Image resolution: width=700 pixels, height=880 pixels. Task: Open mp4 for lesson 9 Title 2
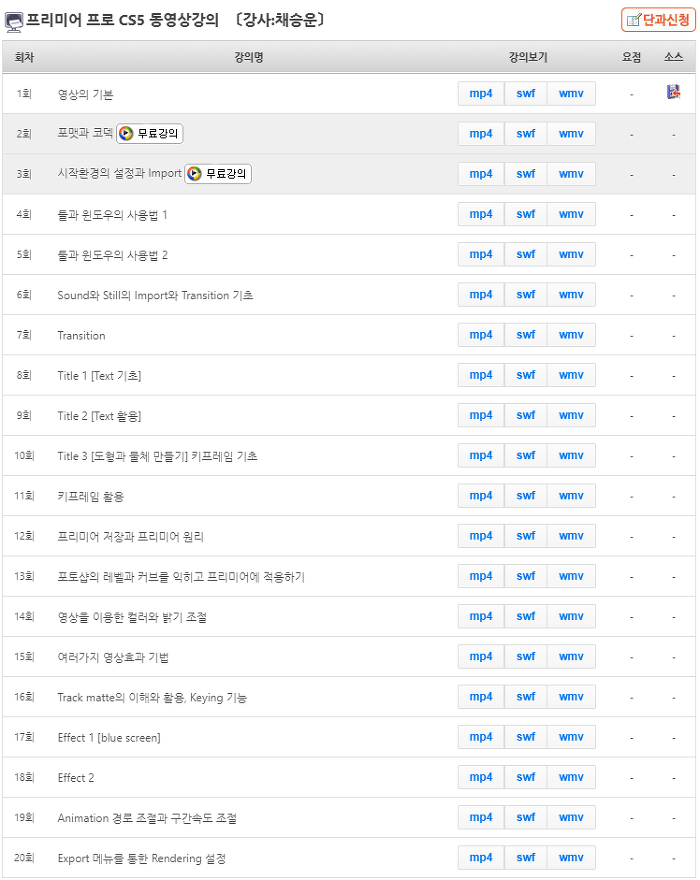pos(481,415)
